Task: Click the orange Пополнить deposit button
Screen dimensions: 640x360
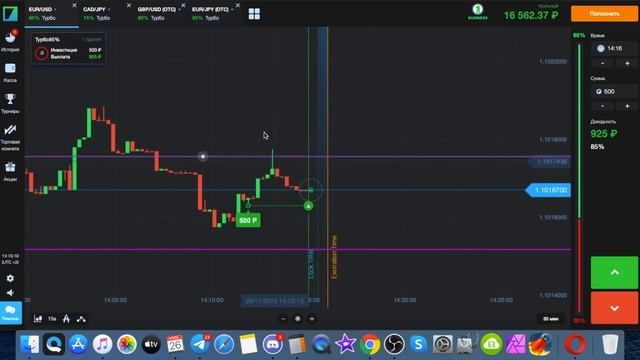Action: tap(604, 14)
